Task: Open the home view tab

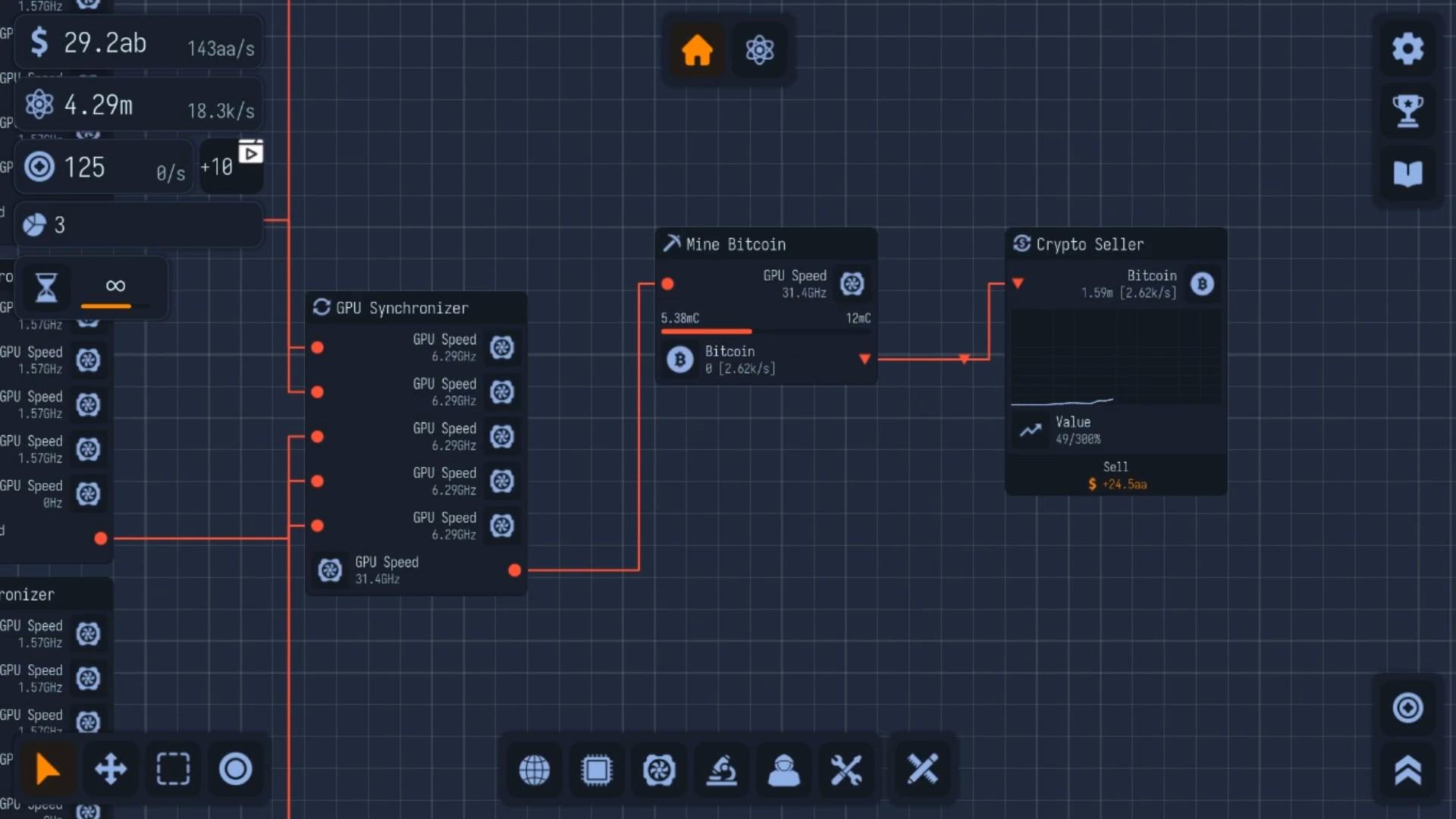Action: [697, 50]
